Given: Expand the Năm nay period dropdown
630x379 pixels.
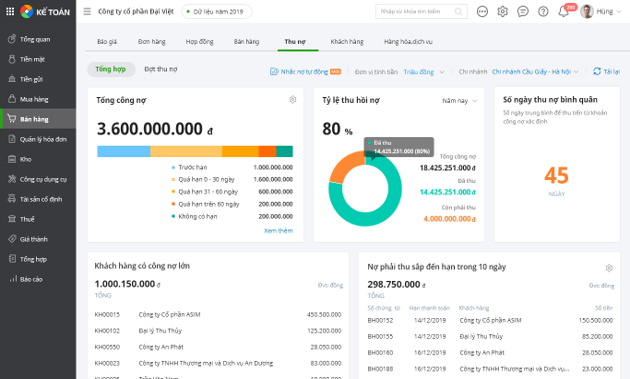Looking at the screenshot, I should pos(459,101).
